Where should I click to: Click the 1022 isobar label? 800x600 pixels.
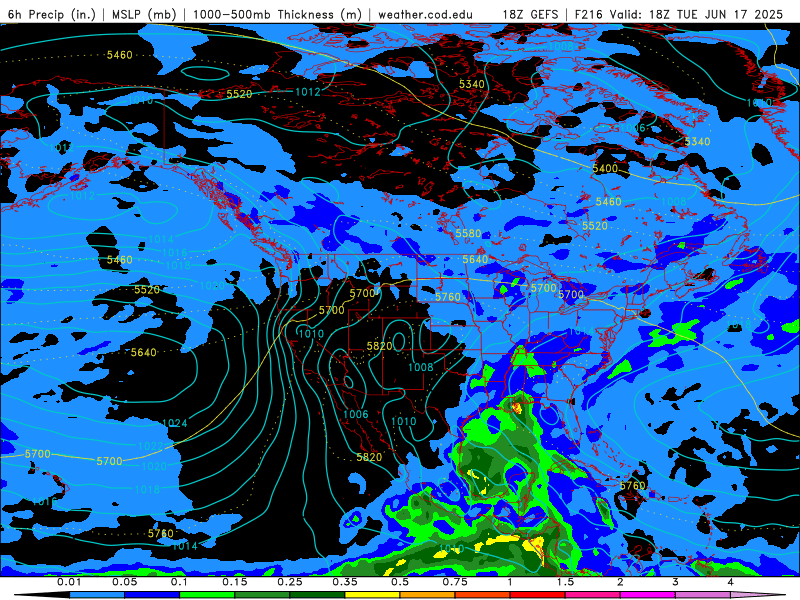[x=151, y=446]
